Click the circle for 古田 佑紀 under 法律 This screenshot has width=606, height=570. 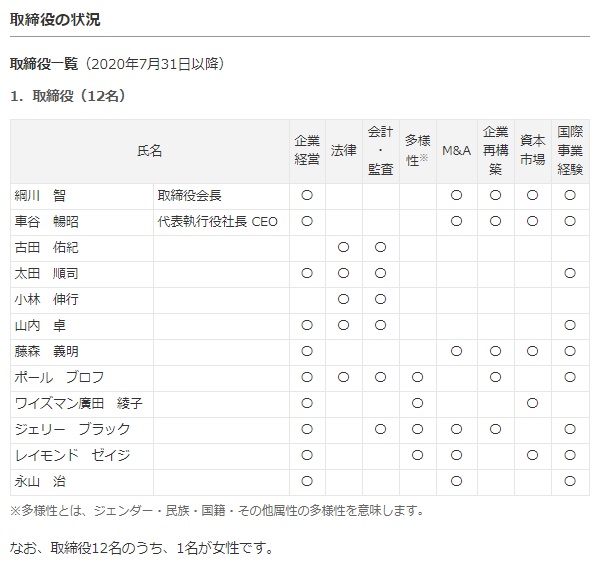pyautogui.click(x=343, y=248)
